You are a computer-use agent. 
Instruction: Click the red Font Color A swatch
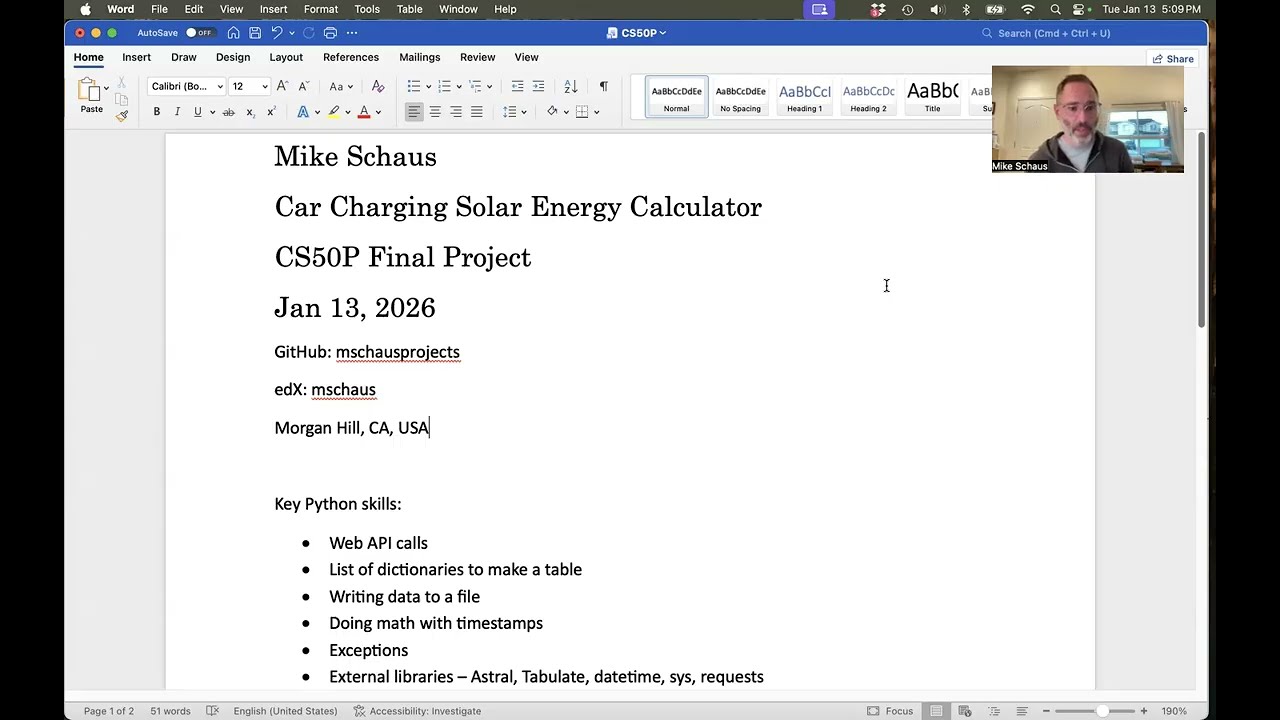[364, 112]
